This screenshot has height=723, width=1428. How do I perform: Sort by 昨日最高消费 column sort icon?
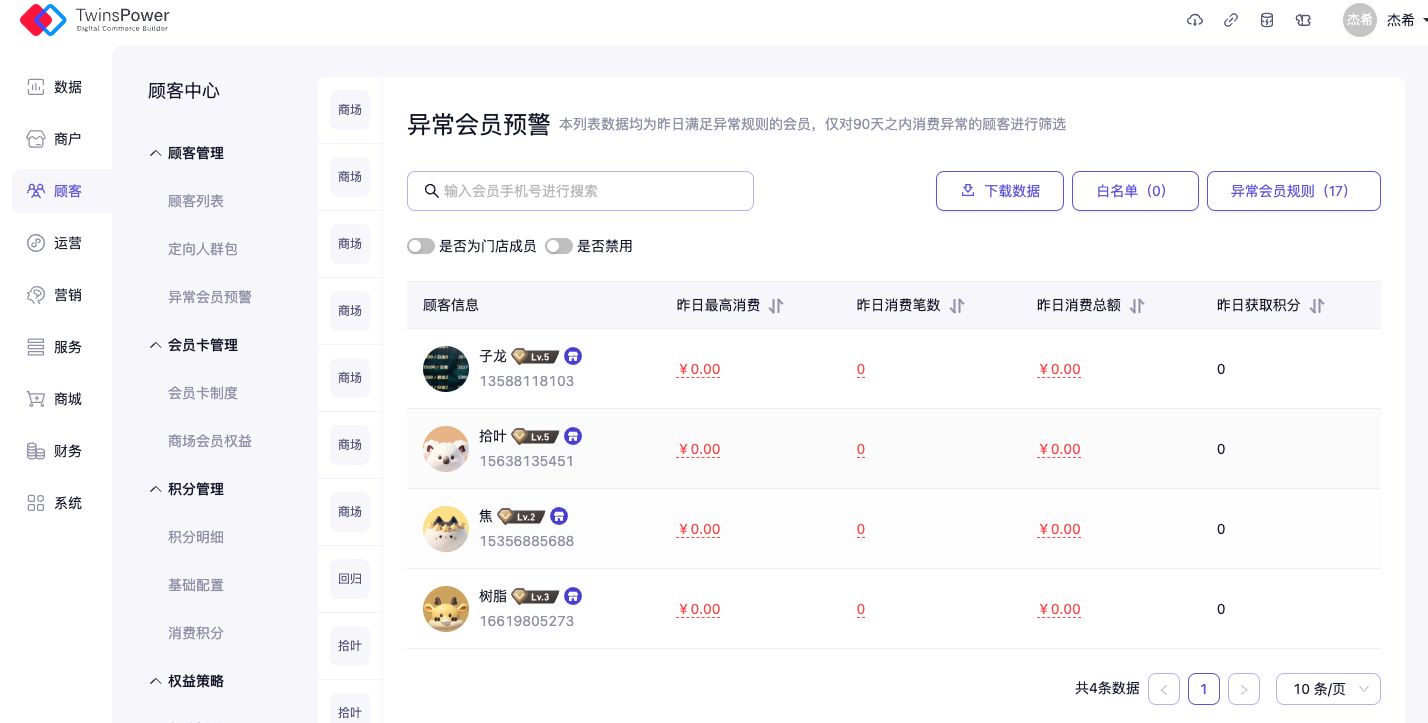(x=776, y=306)
